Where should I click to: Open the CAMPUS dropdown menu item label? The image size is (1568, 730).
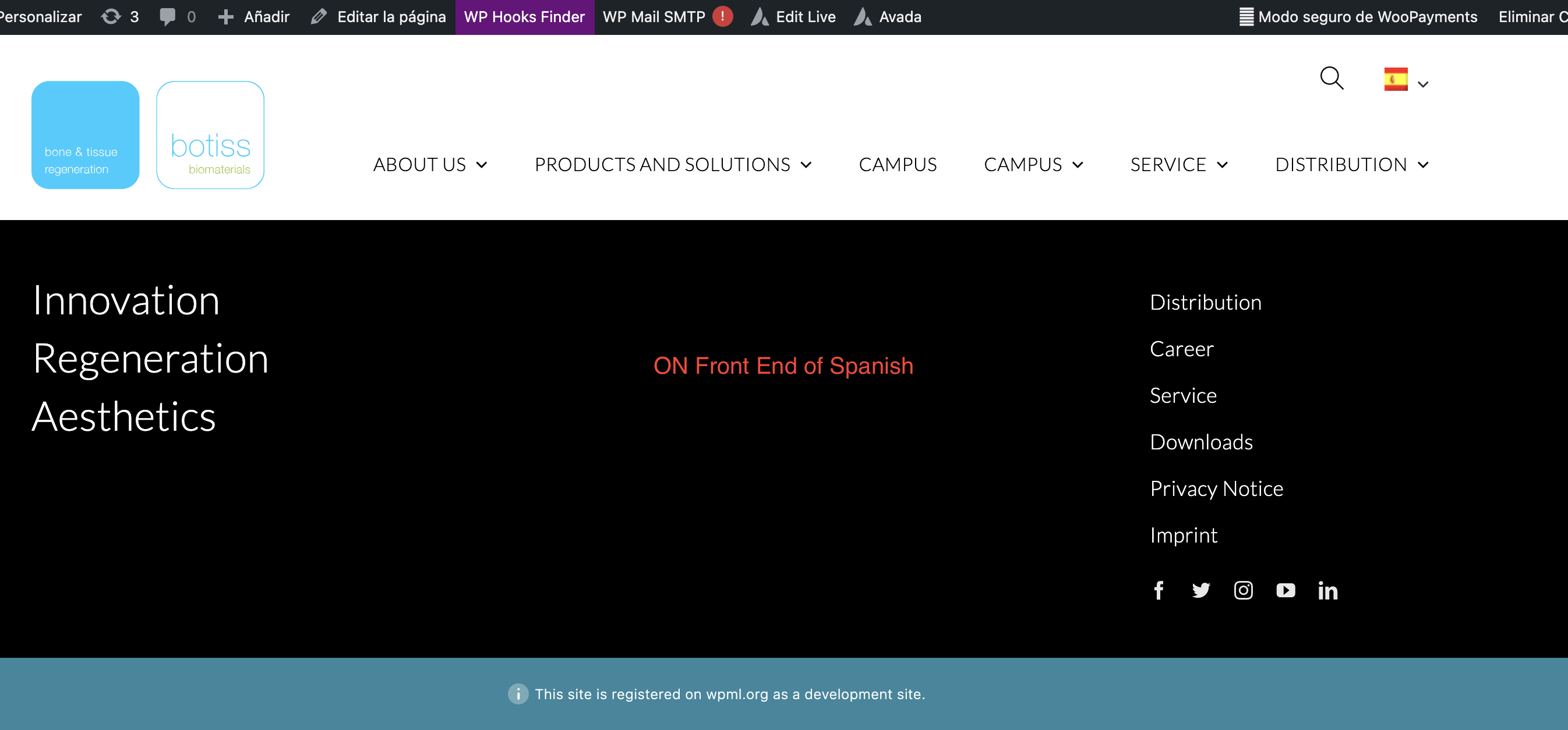1023,165
